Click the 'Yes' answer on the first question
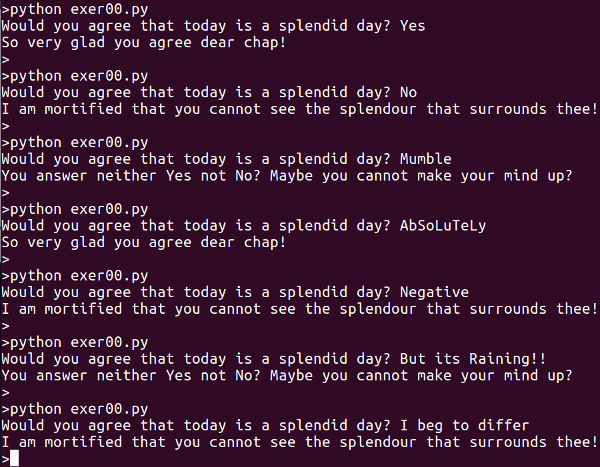The image size is (600, 467). pos(412,26)
